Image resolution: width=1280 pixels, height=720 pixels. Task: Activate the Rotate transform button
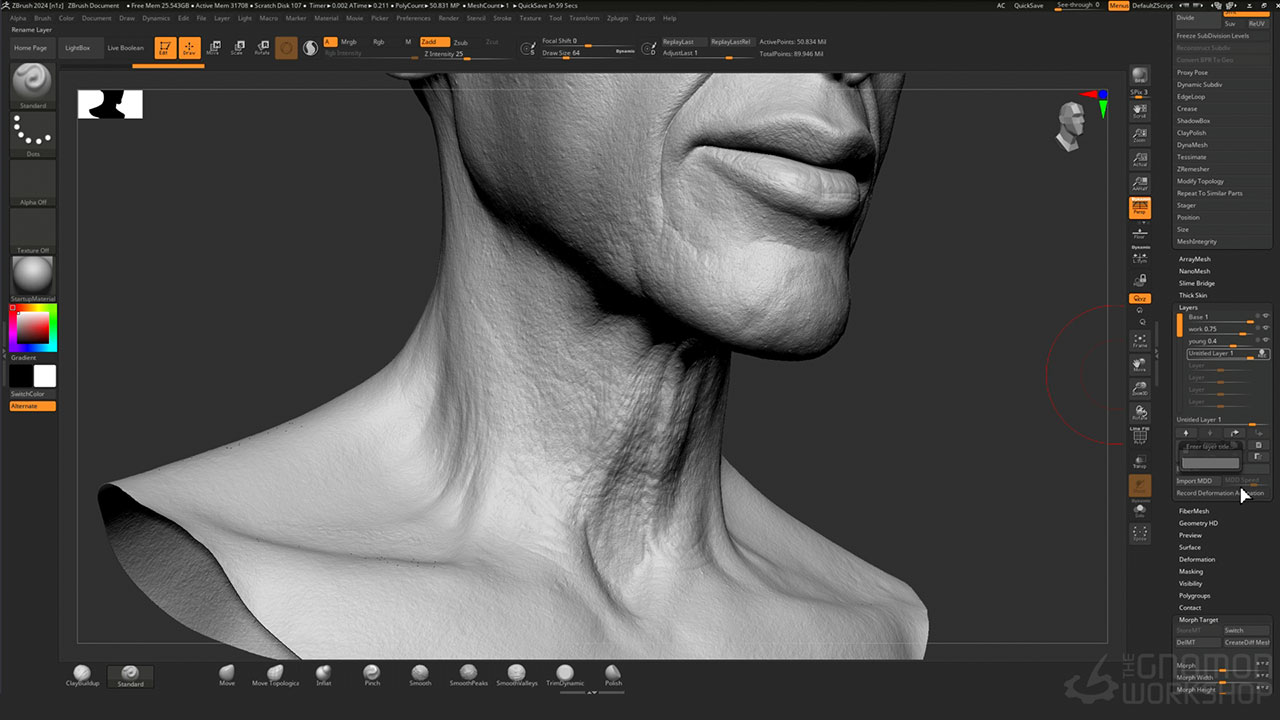coord(262,47)
